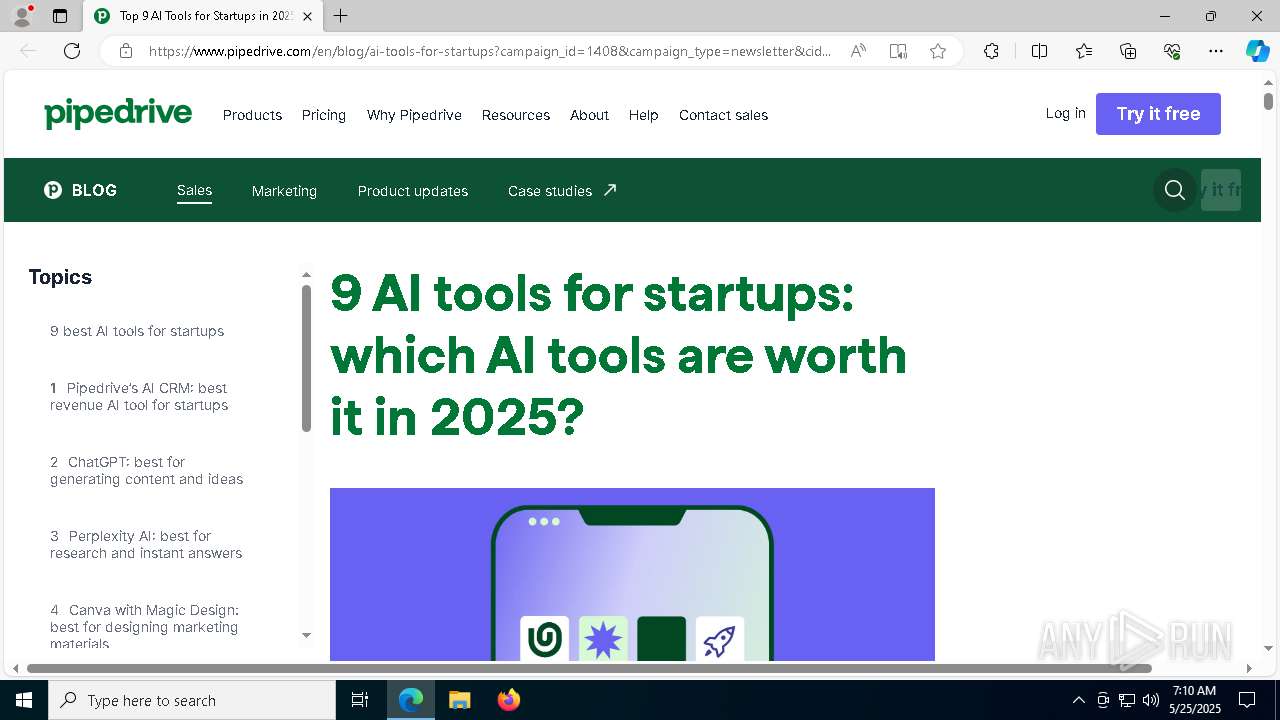This screenshot has height=720, width=1280.
Task: View site information via the lock icon
Action: pyautogui.click(x=126, y=51)
